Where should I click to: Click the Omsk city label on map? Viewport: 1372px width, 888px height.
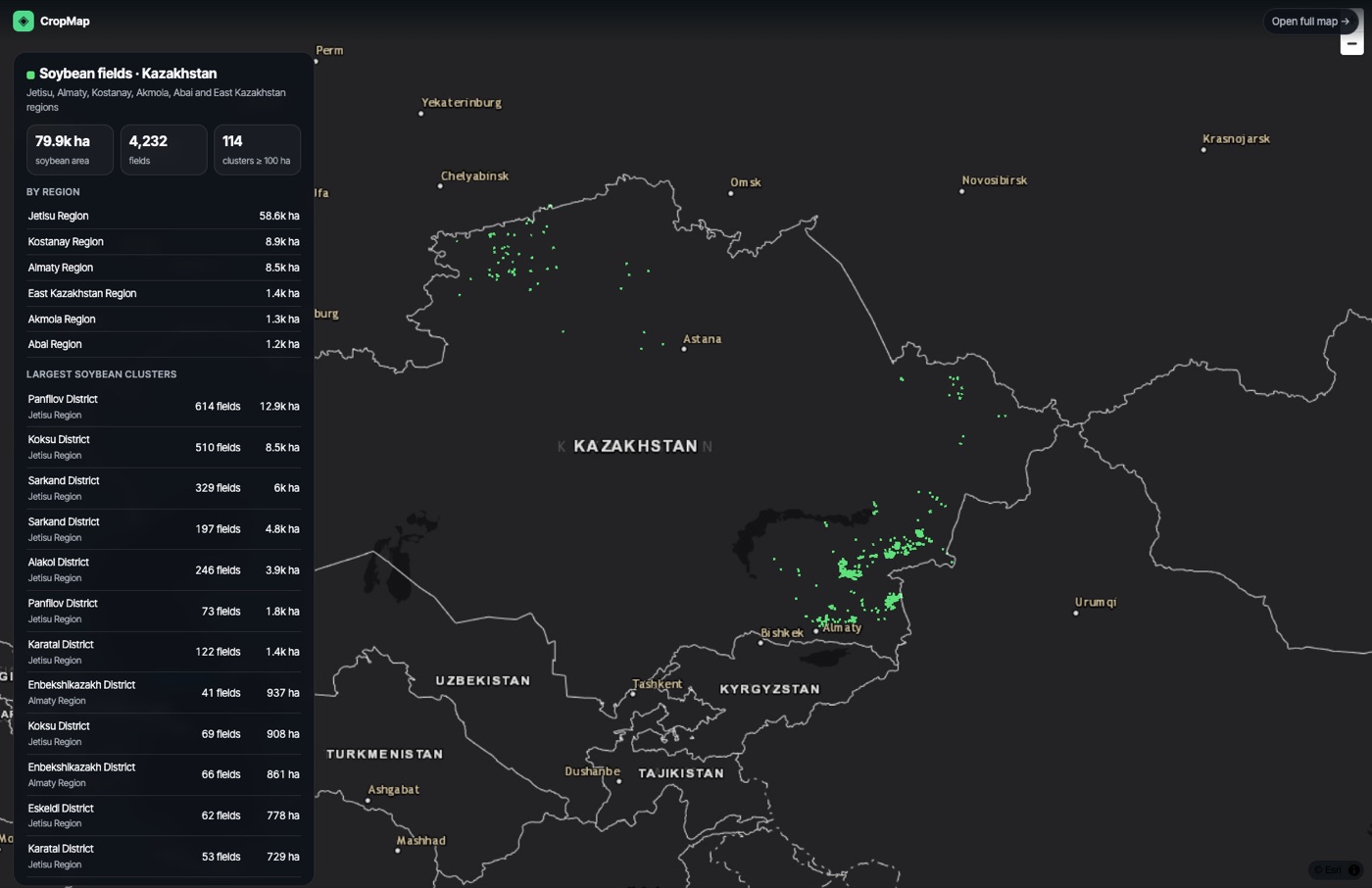pyautogui.click(x=746, y=182)
